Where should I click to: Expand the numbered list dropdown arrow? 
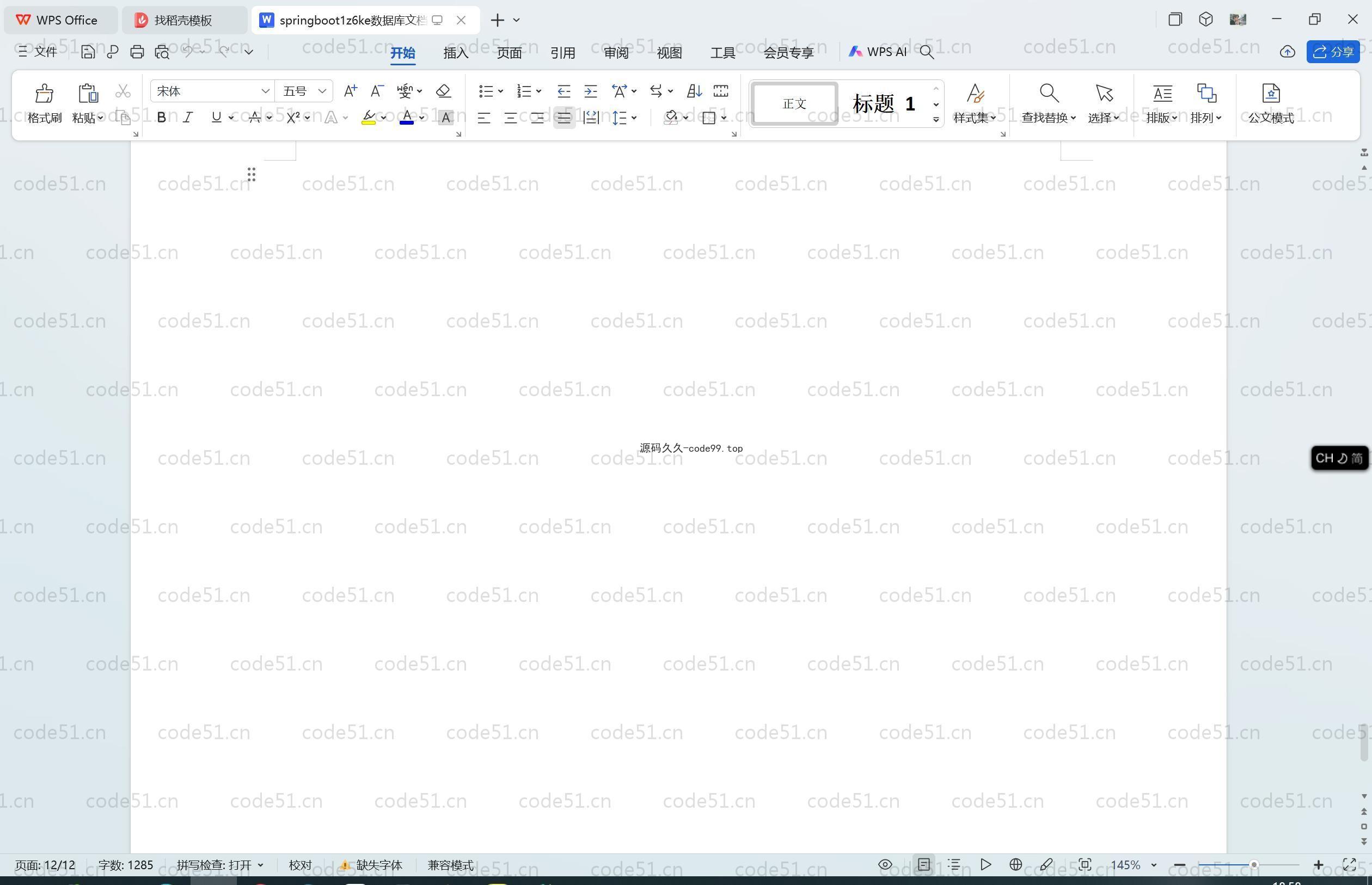tap(538, 91)
